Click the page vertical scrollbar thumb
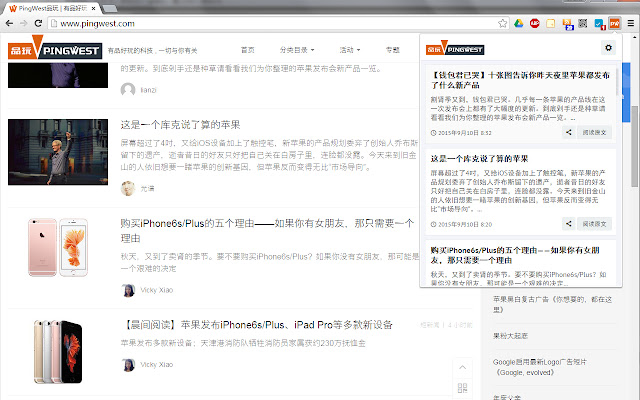This screenshot has width=640, height=400. point(635,146)
